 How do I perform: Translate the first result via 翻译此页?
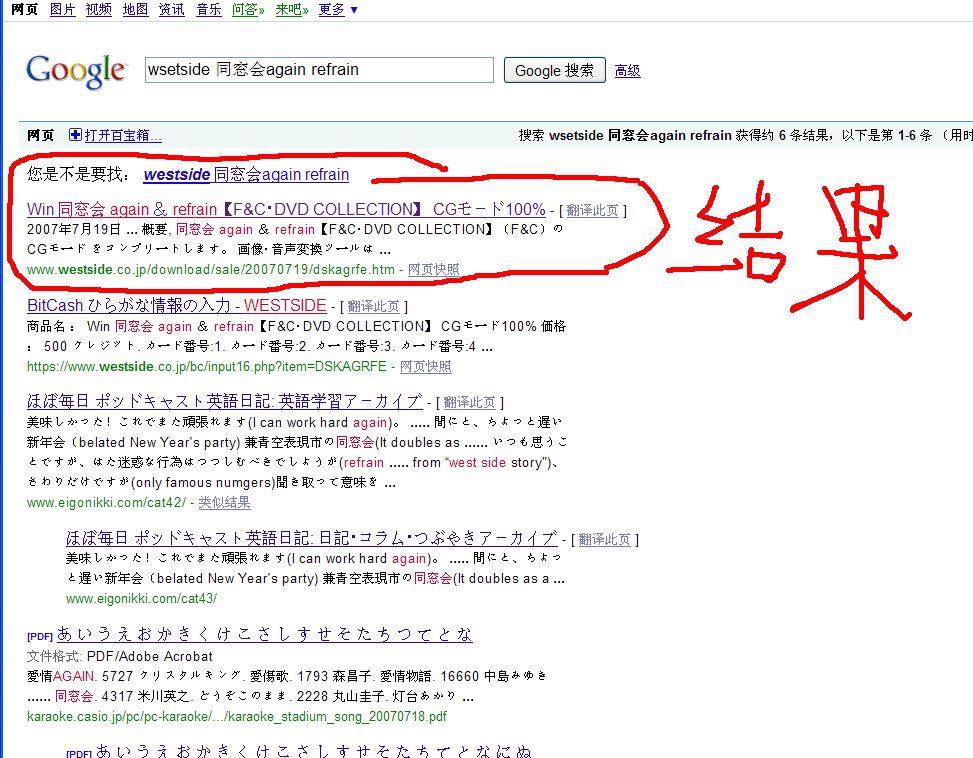tap(593, 210)
